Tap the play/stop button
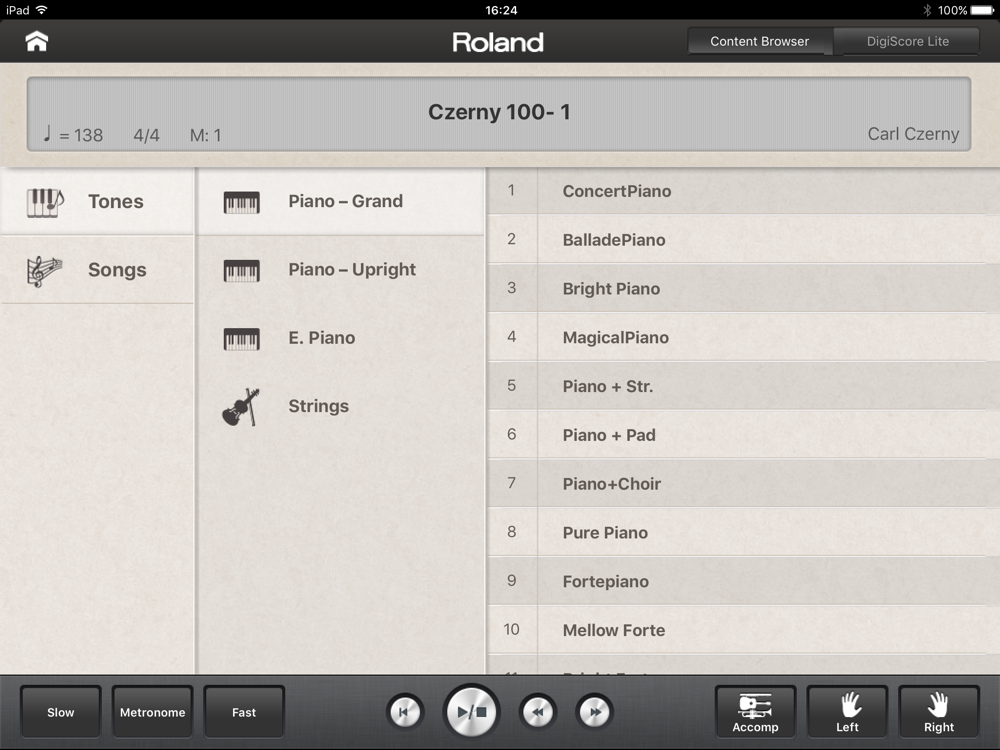This screenshot has width=1000, height=750. point(471,711)
